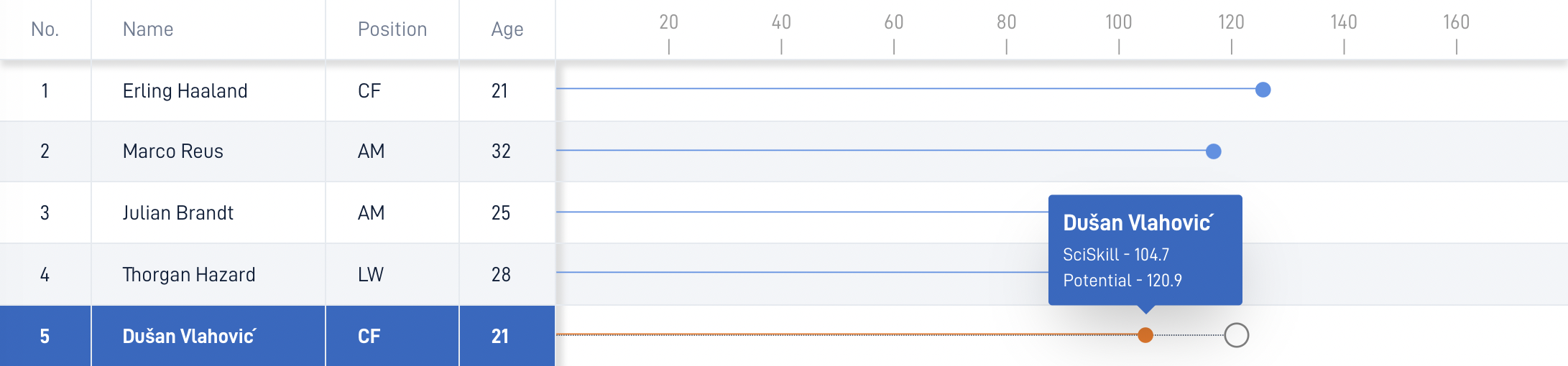Click the highlighted Dušan Vlahović name cell
This screenshot has height=366, width=1568.
click(x=208, y=336)
